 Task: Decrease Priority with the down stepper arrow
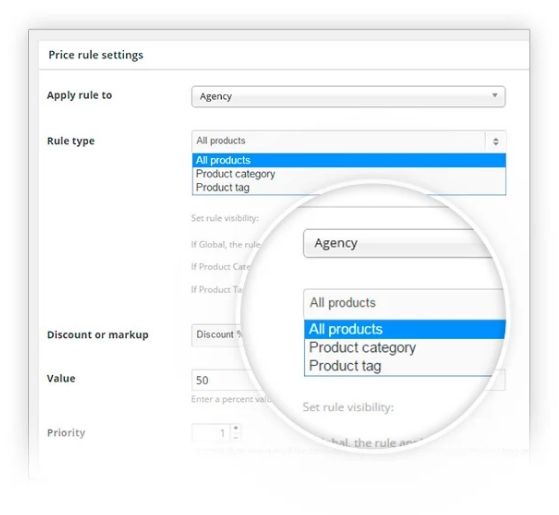236,437
